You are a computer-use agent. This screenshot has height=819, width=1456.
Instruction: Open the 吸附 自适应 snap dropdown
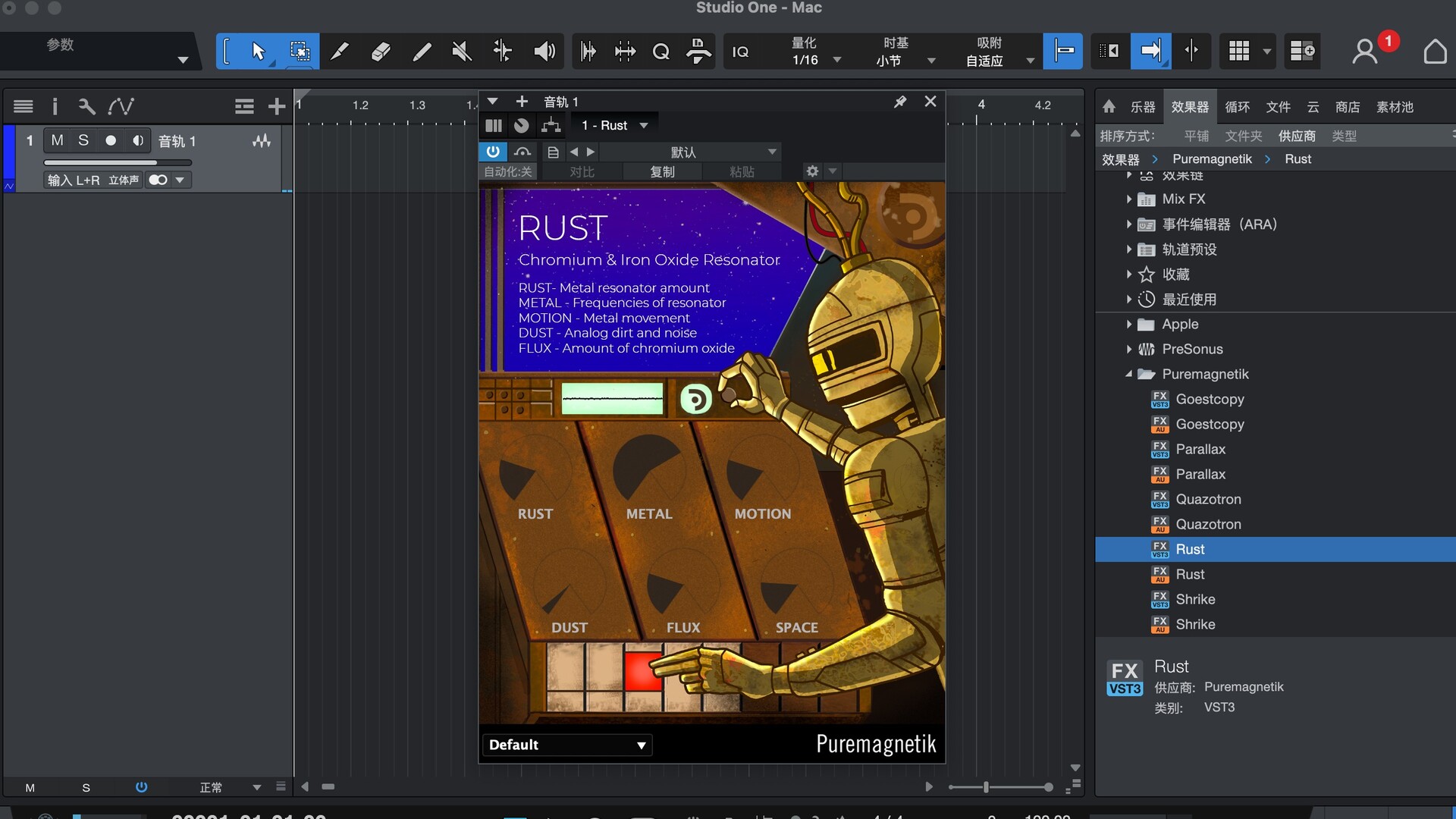(x=999, y=52)
